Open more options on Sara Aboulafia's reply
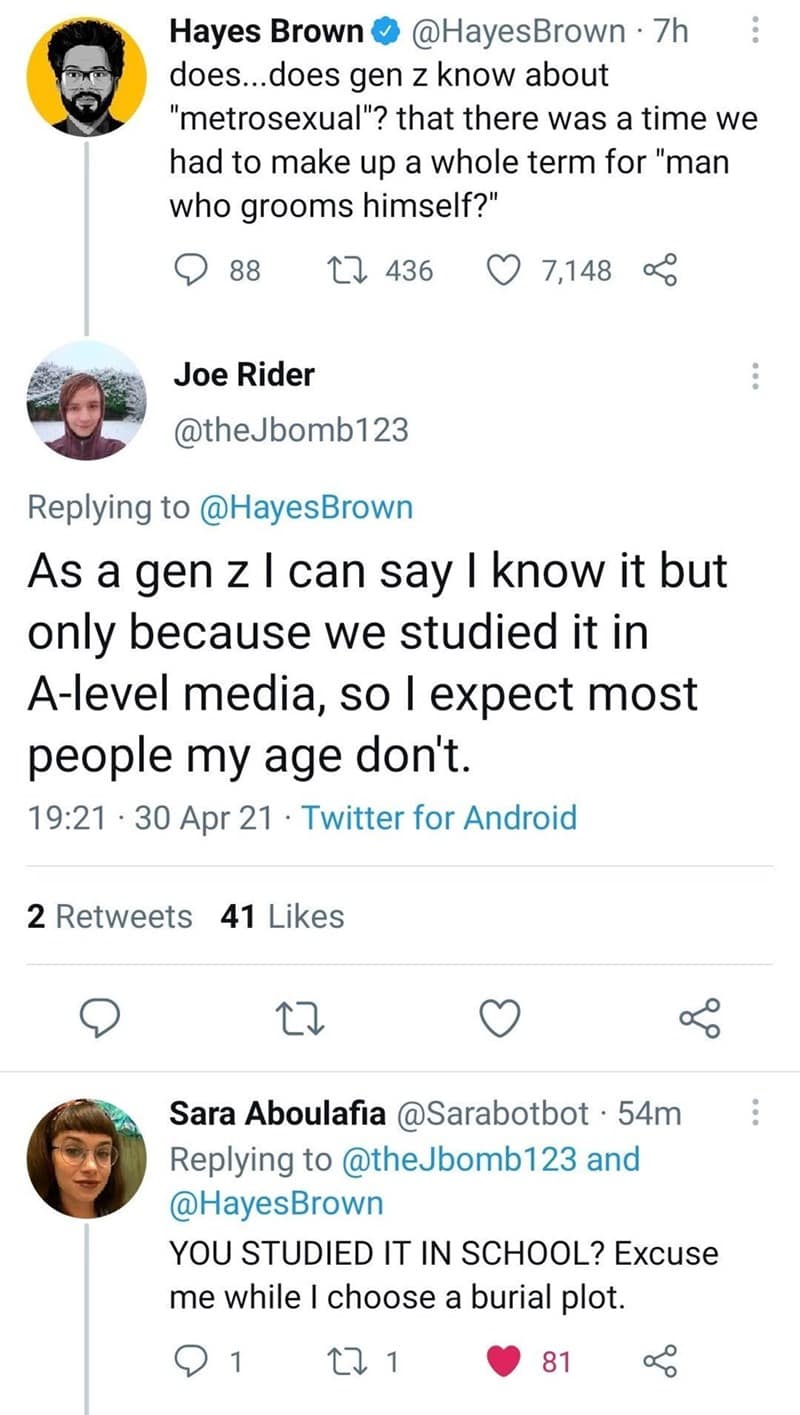This screenshot has width=800, height=1415. [755, 1113]
